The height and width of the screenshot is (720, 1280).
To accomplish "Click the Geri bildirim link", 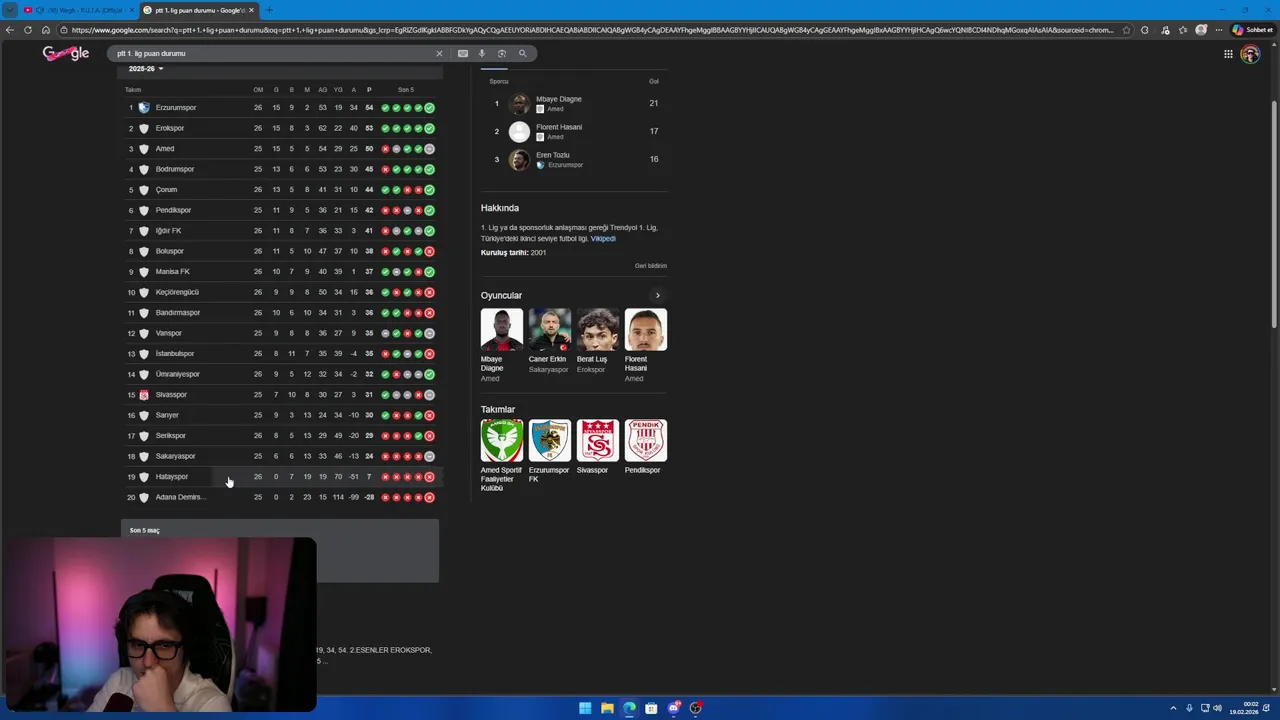I will 651,266.
